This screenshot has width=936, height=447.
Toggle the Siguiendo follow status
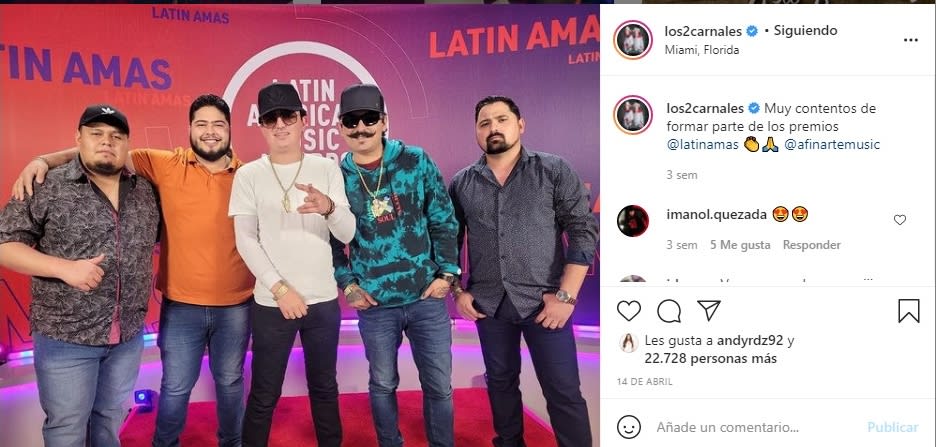(x=805, y=30)
